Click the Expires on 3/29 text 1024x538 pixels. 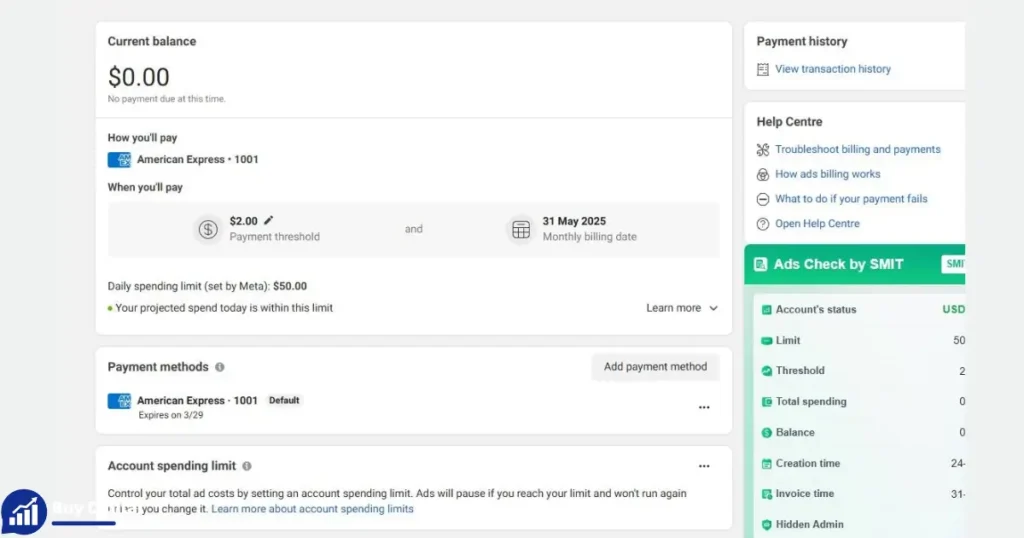170,415
